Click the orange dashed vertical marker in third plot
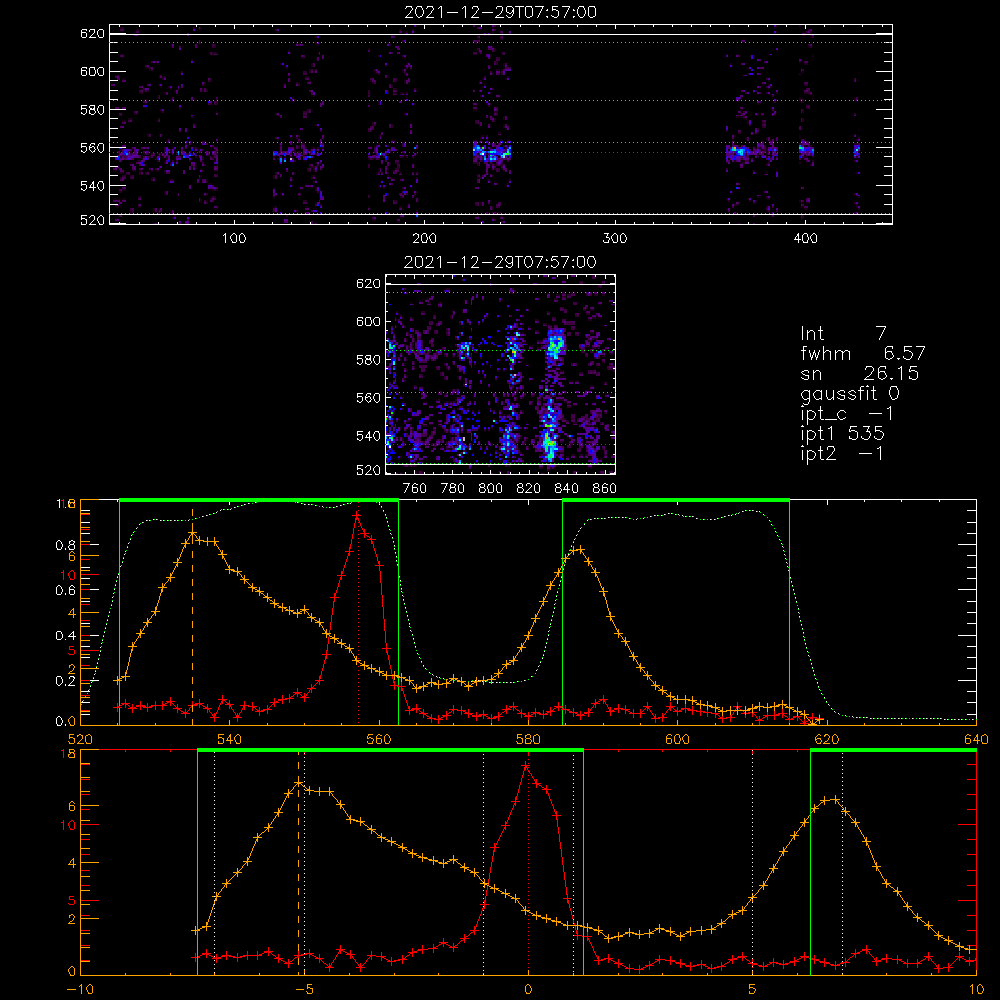This screenshot has width=1000, height=1000. click(x=193, y=616)
